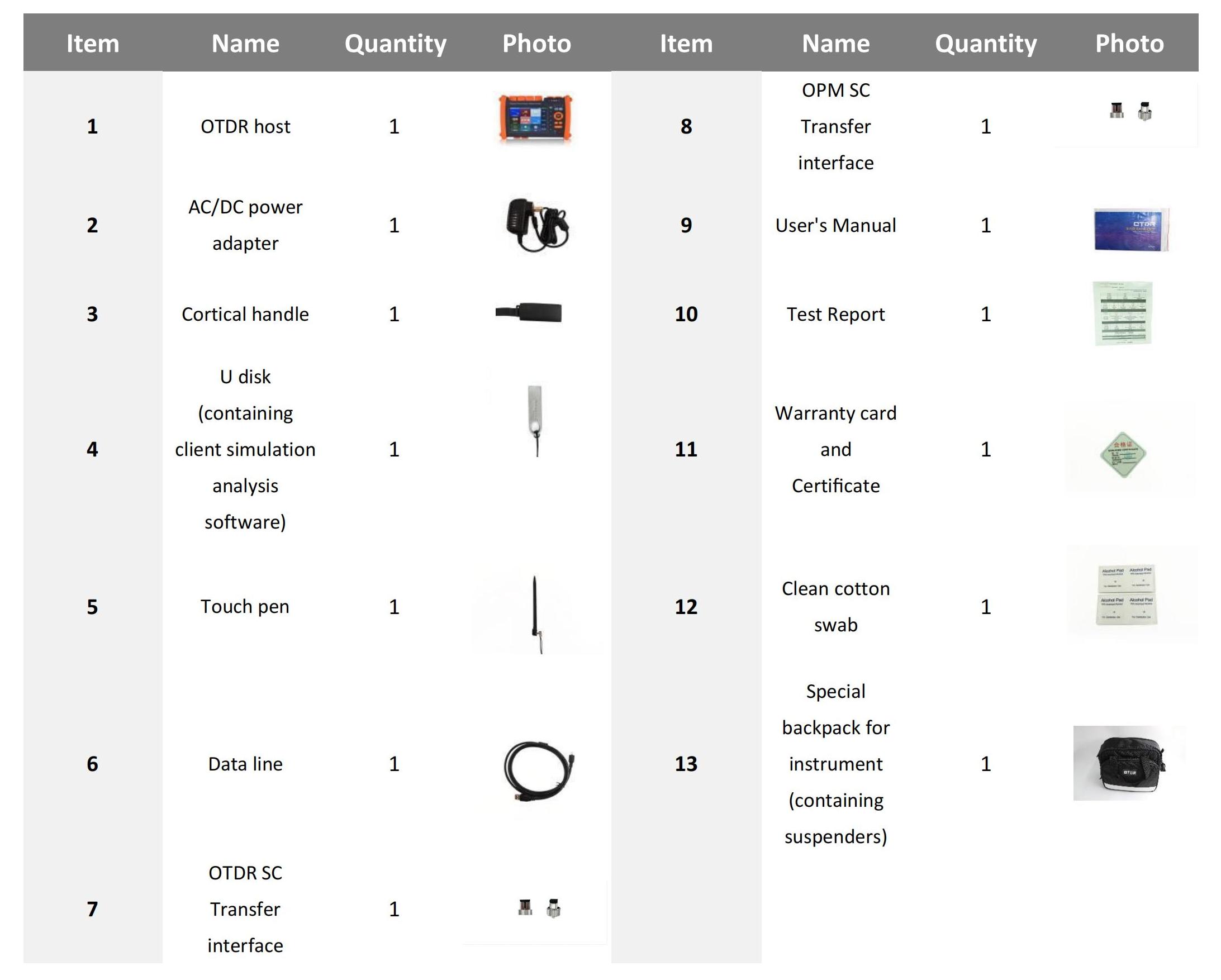Click item number 13 in the table
Viewport: 1221px width, 980px height.
[x=686, y=764]
